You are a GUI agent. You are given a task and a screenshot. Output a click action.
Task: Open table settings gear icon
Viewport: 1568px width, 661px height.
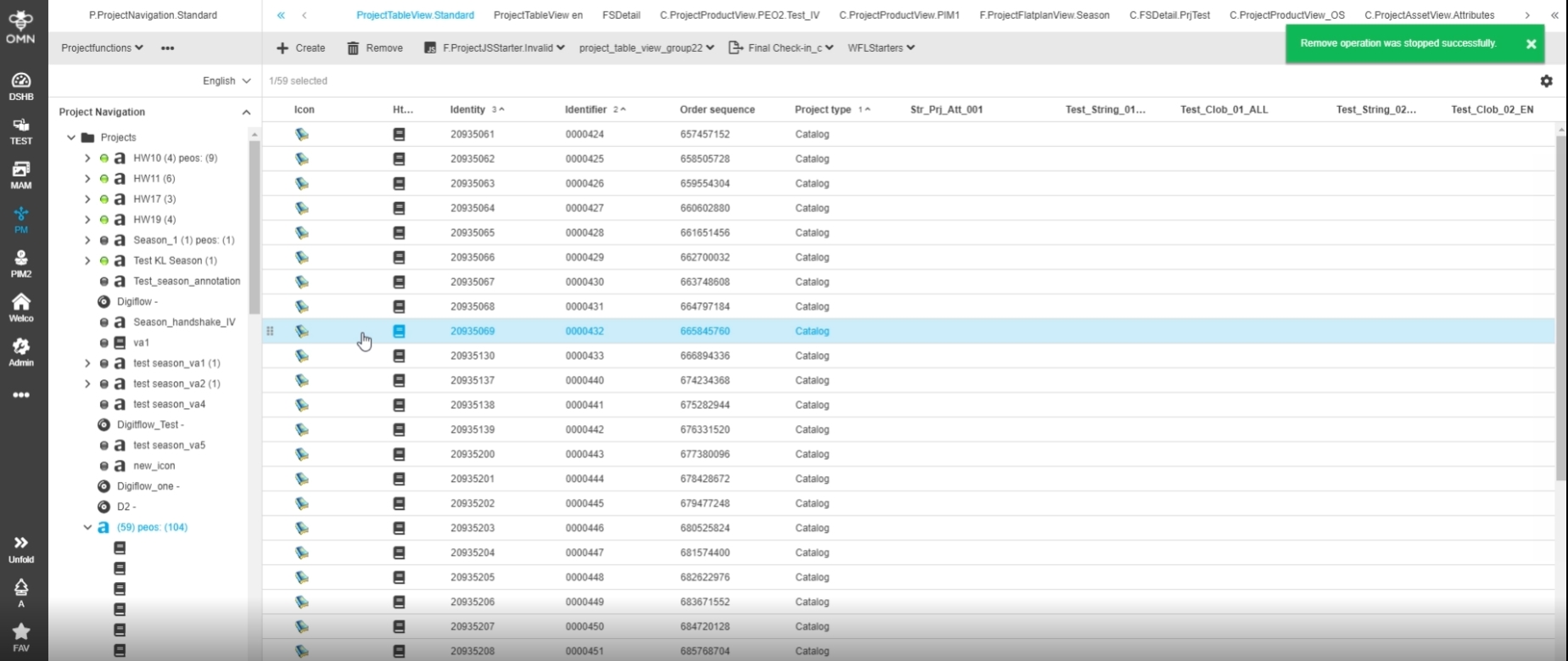tap(1546, 81)
